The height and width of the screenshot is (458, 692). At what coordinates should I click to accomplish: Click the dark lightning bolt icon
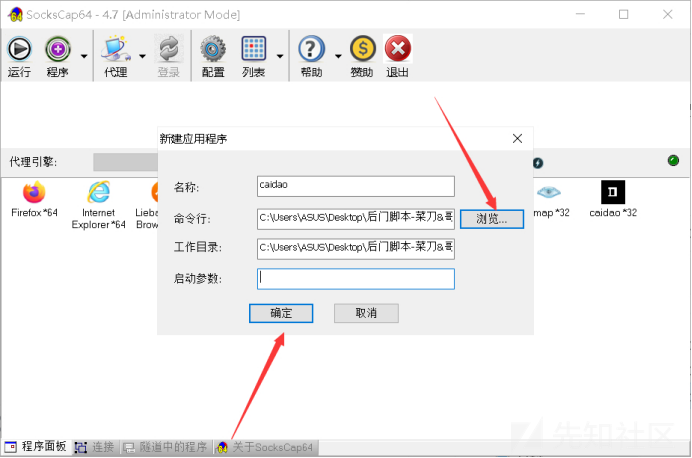coord(538,163)
